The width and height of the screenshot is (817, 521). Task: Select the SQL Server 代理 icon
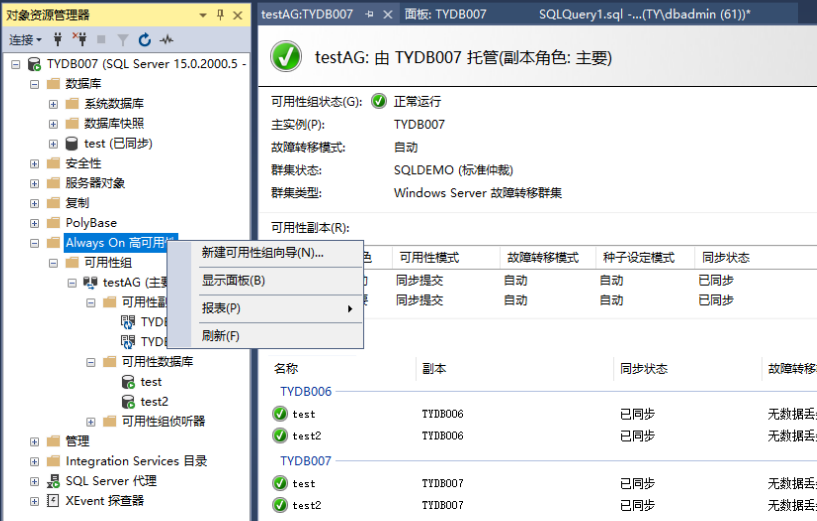click(x=53, y=481)
